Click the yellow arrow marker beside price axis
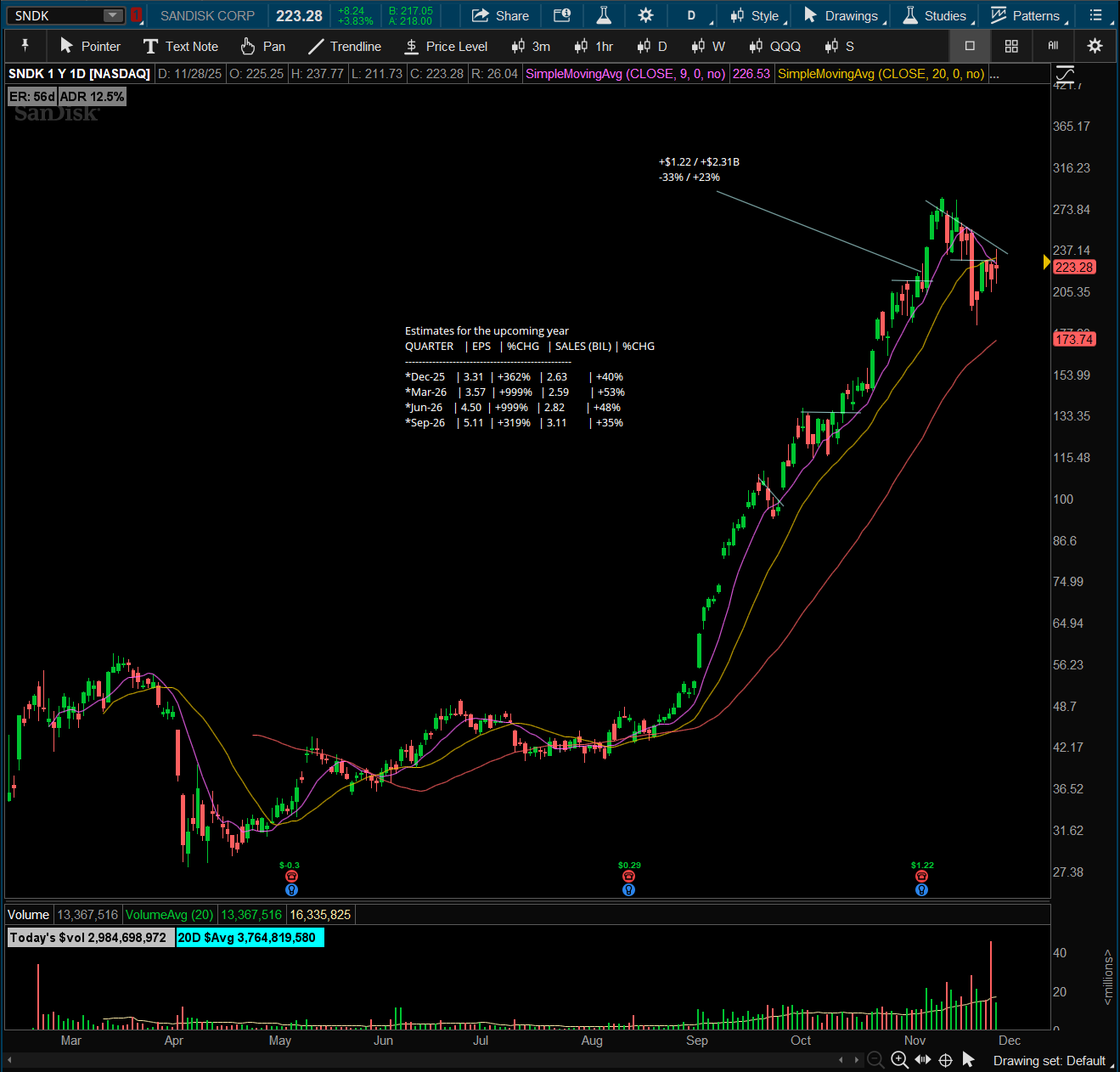 click(x=1047, y=262)
